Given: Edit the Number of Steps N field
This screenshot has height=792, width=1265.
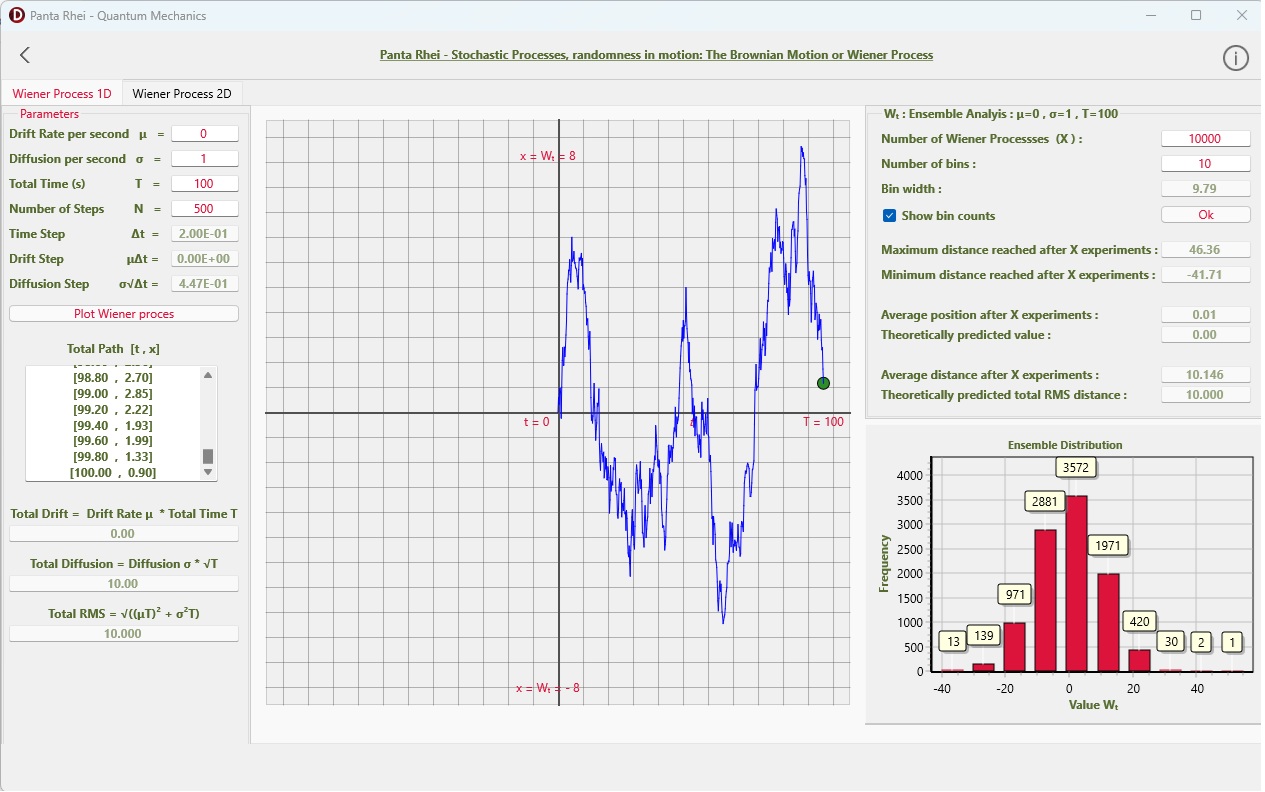Looking at the screenshot, I should (x=204, y=209).
